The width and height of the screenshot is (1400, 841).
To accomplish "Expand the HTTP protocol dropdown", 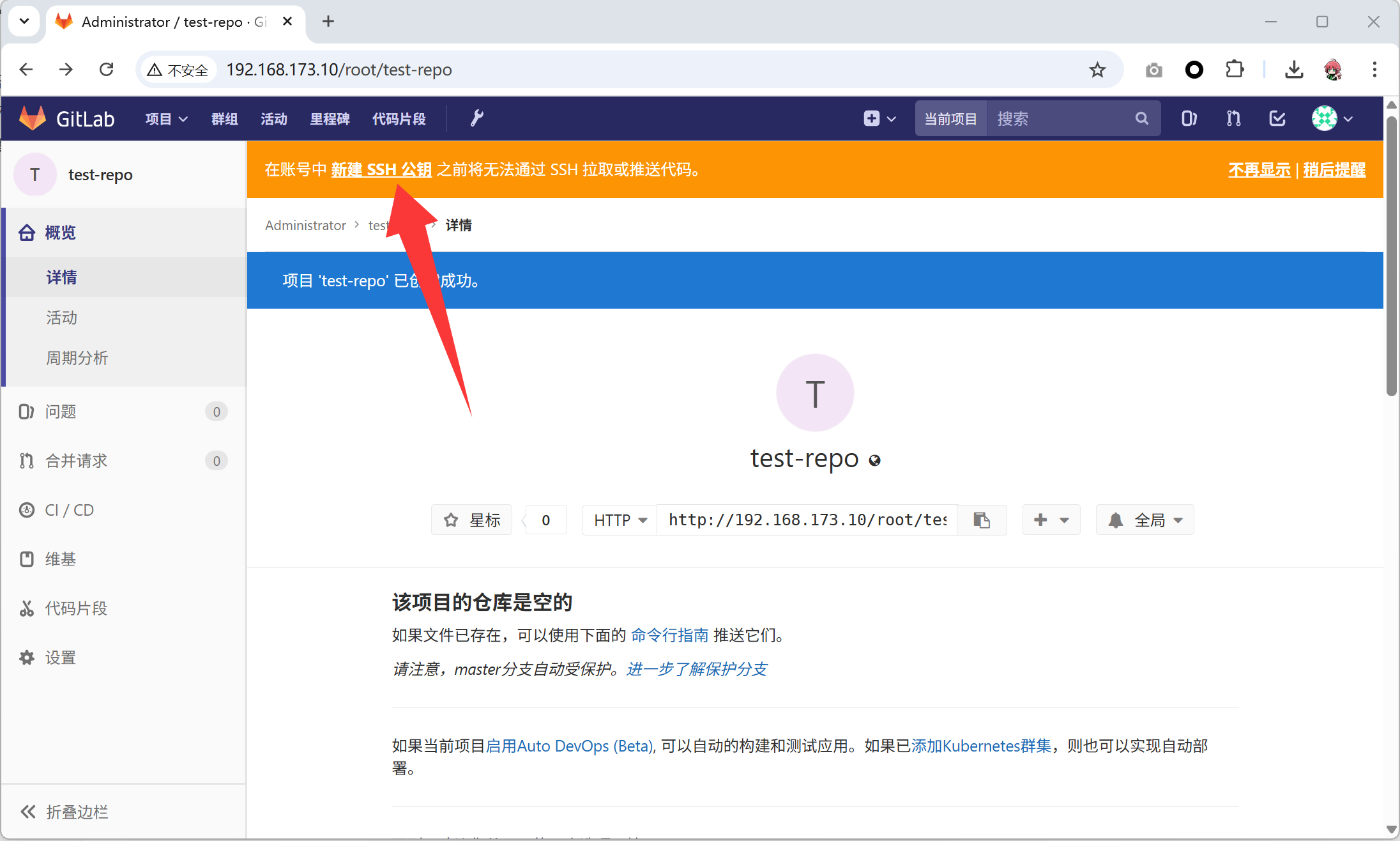I will point(620,520).
